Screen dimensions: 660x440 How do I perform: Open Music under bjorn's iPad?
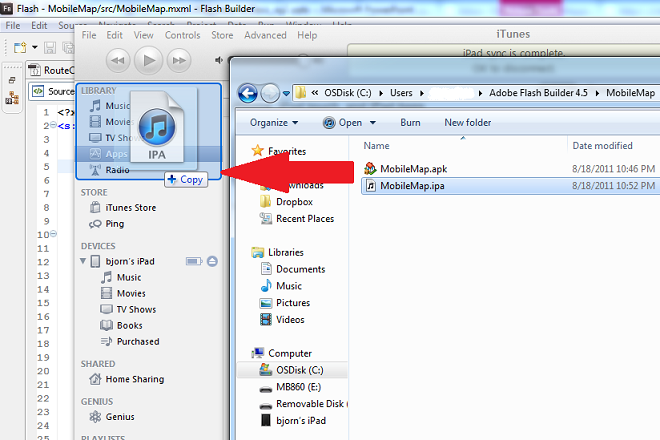click(129, 277)
